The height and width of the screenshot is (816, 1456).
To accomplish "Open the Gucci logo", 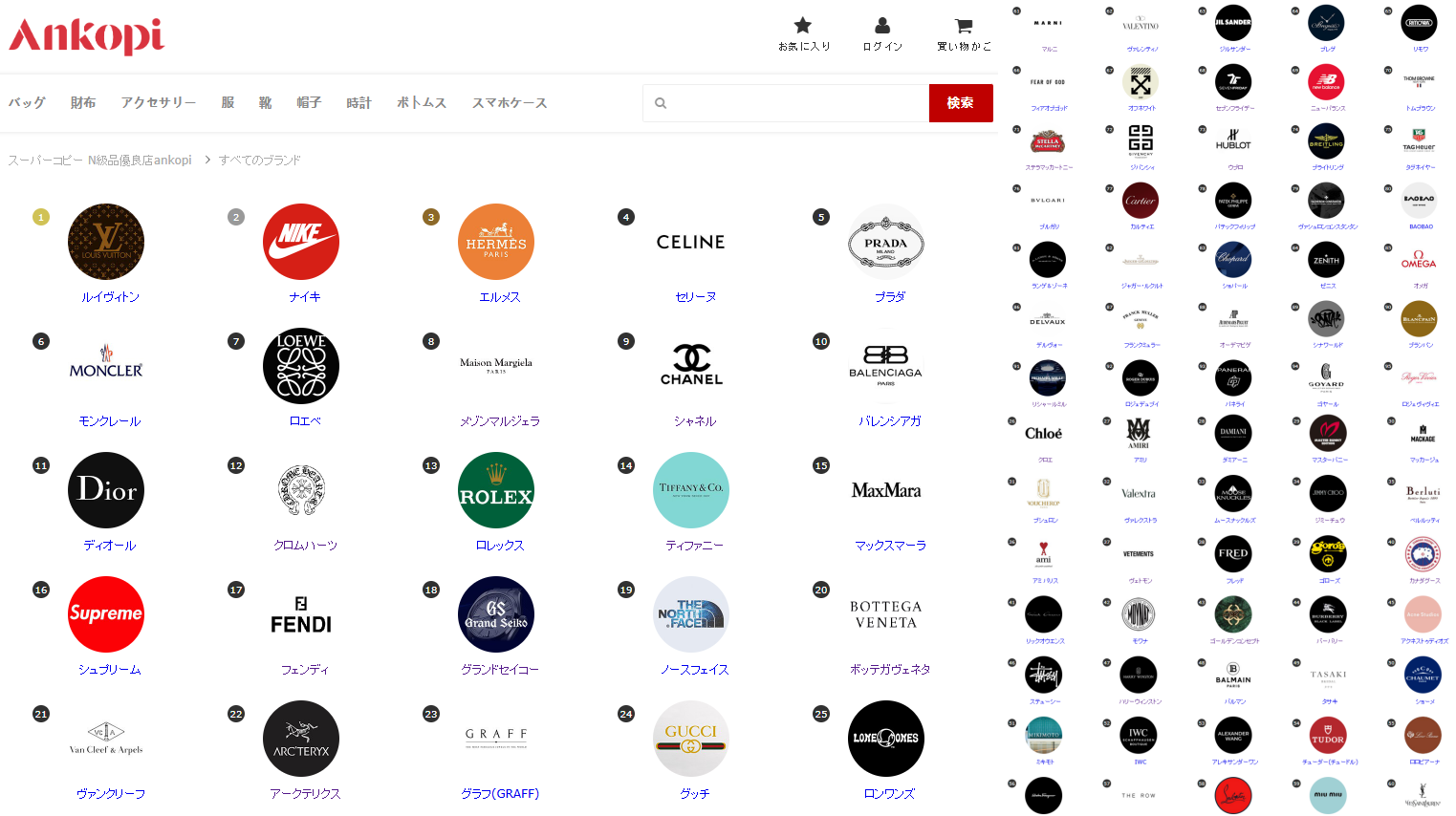I will (691, 739).
